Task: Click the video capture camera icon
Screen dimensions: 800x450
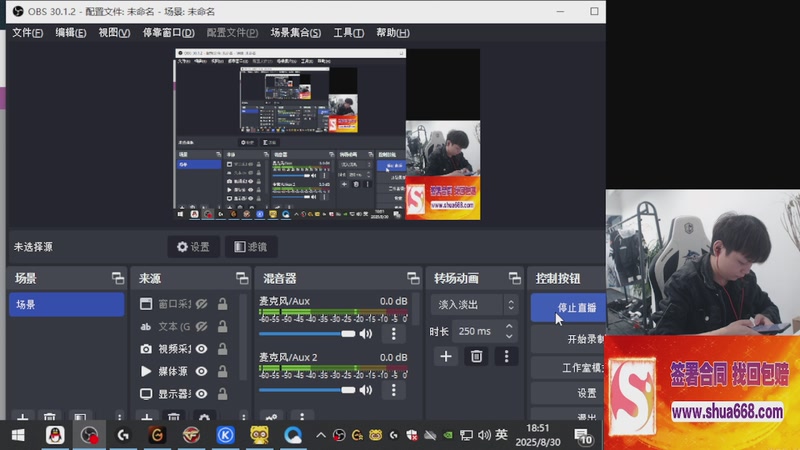Action: coord(146,349)
